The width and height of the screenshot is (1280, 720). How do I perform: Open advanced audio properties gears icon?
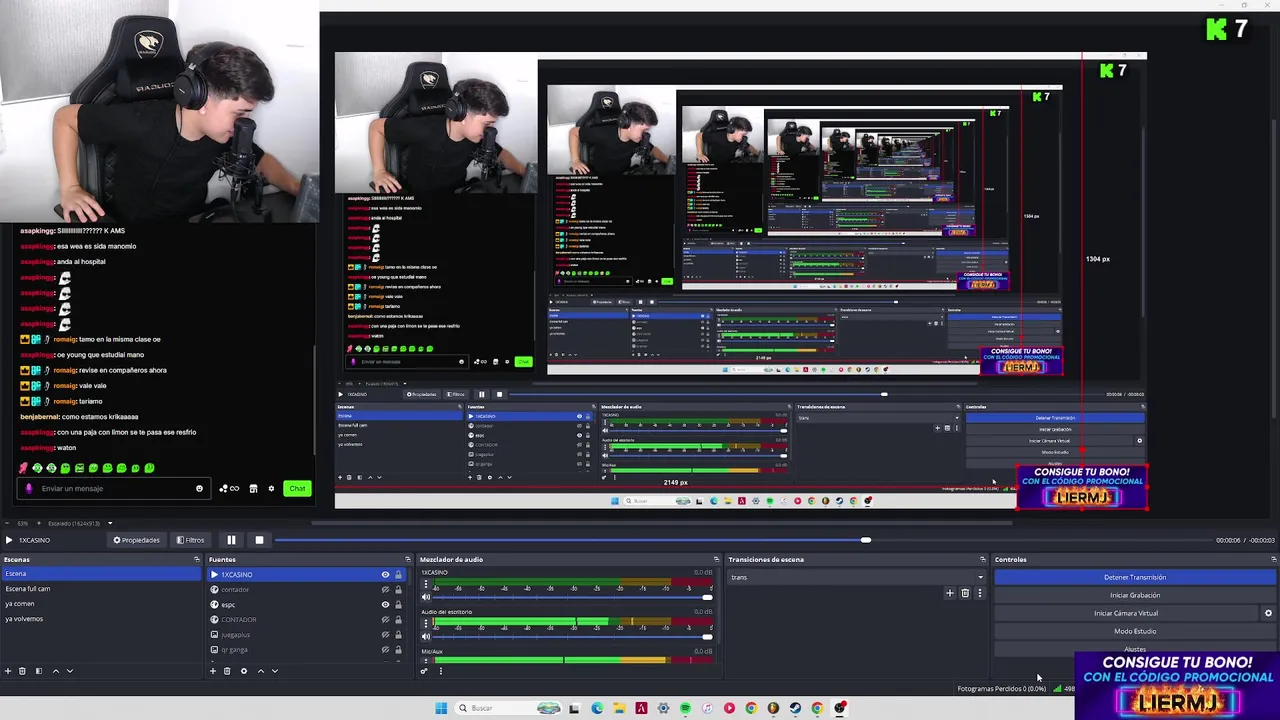click(424, 671)
